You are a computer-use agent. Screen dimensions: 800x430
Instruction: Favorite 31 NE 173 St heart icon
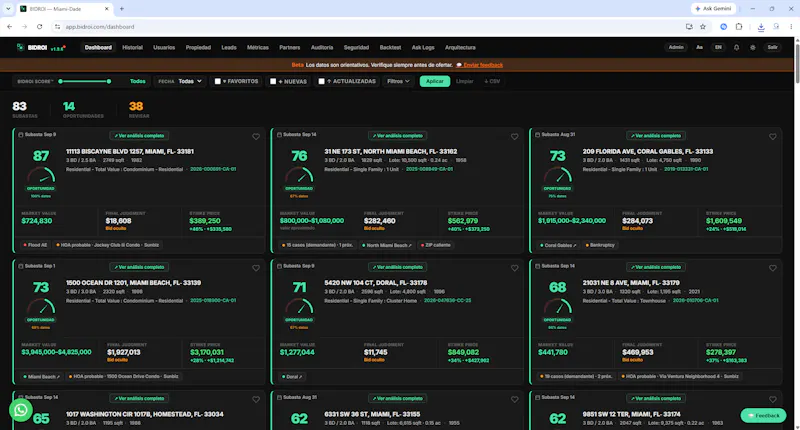pyautogui.click(x=514, y=136)
